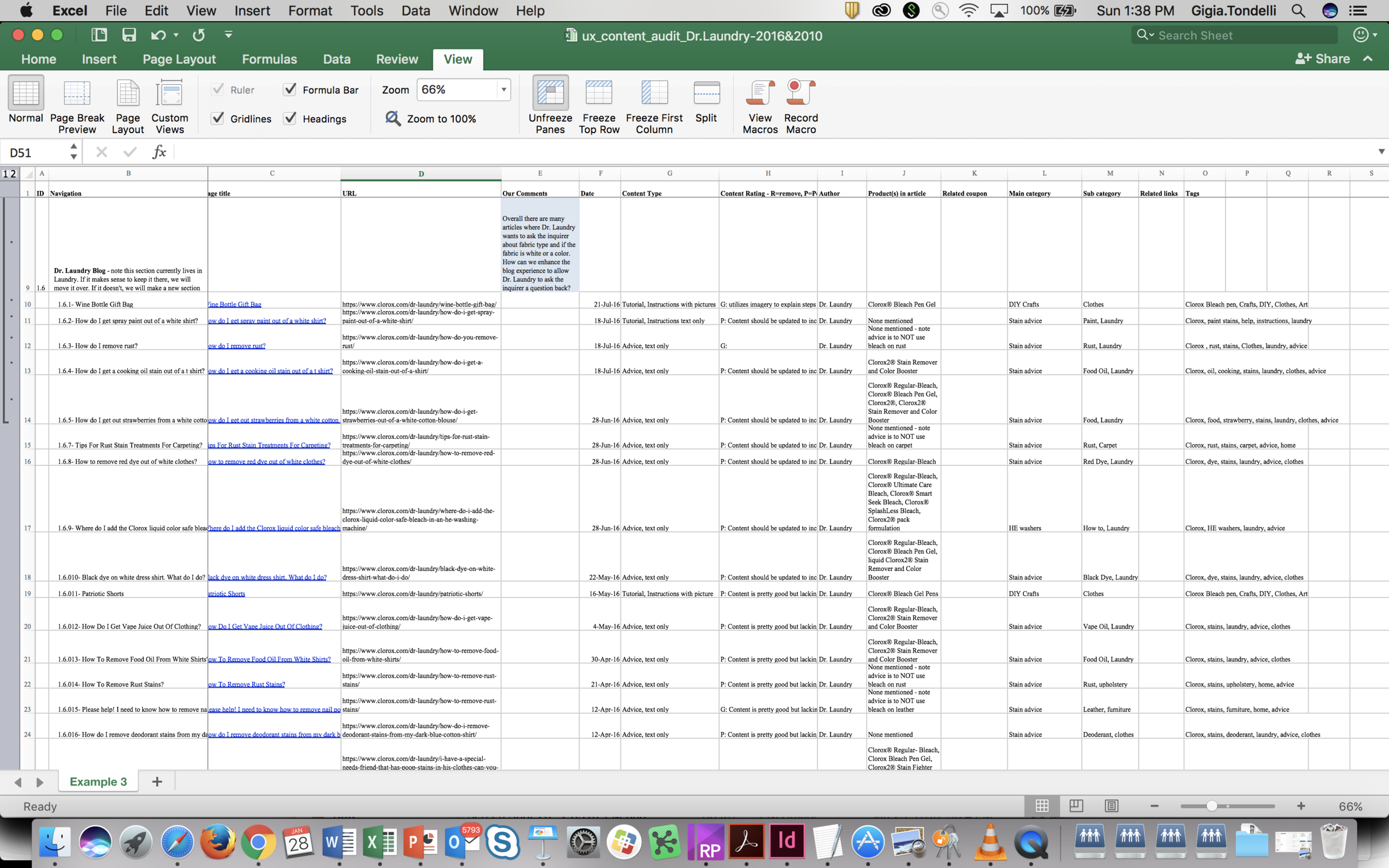The image size is (1389, 868).
Task: Open Firefox from the Dock
Action: click(x=217, y=842)
